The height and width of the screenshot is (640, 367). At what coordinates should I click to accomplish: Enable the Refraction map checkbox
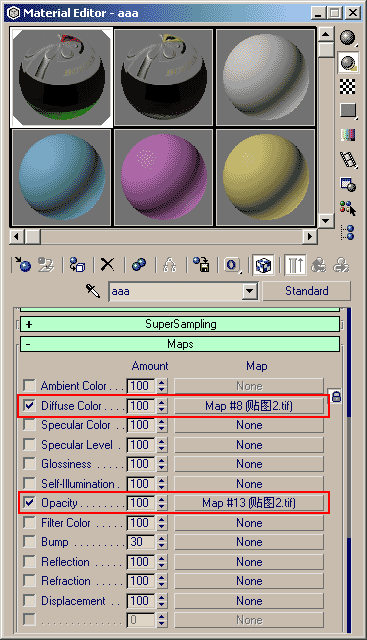[29, 580]
